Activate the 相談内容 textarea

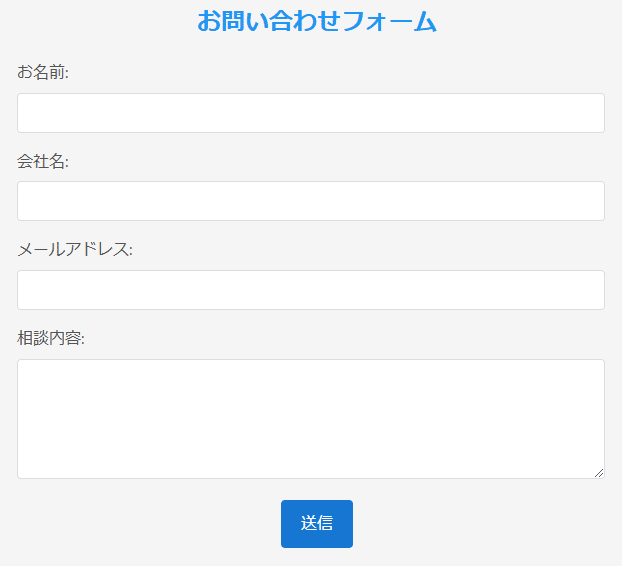coord(311,419)
